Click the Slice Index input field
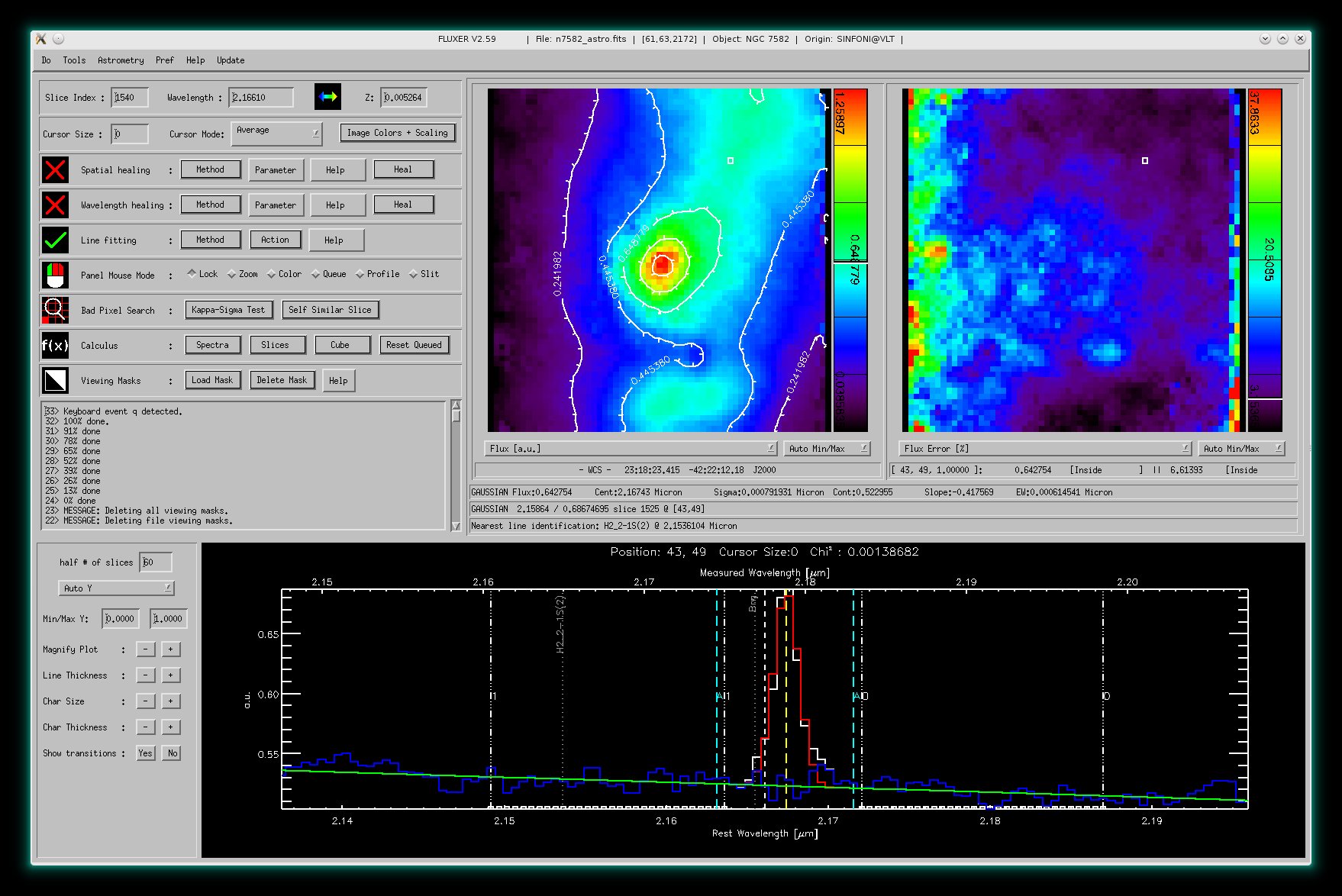1342x896 pixels. (x=130, y=97)
